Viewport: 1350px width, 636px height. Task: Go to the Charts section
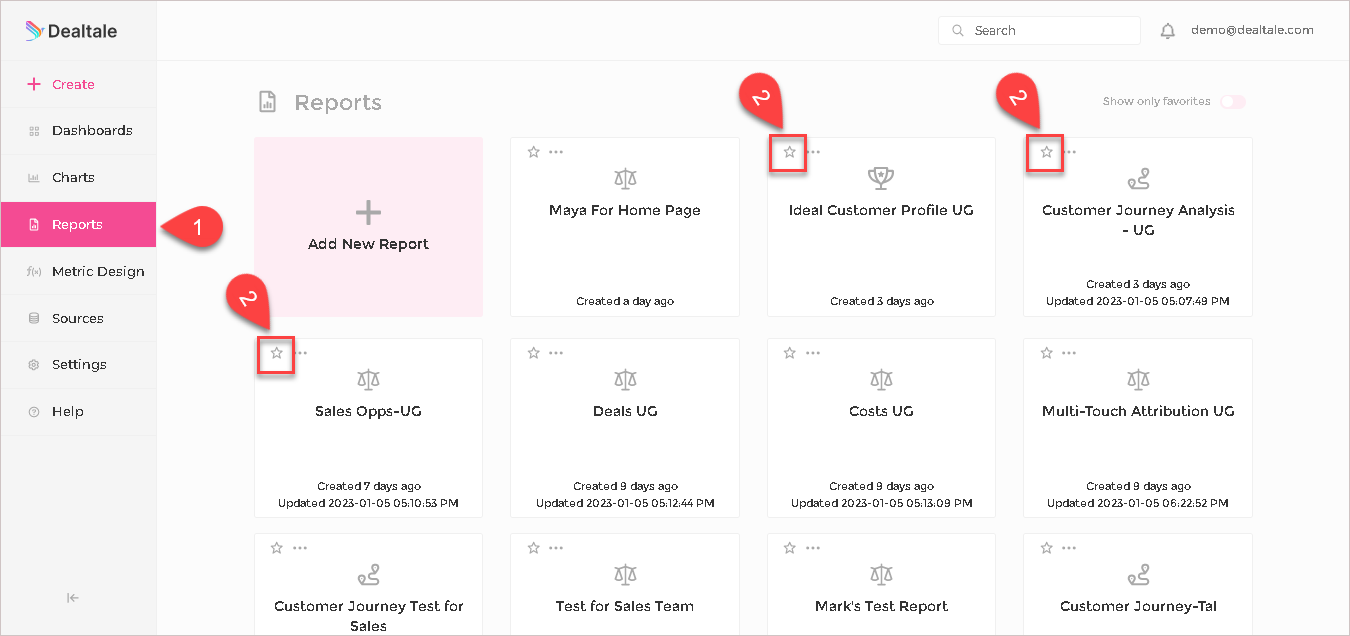(x=78, y=178)
